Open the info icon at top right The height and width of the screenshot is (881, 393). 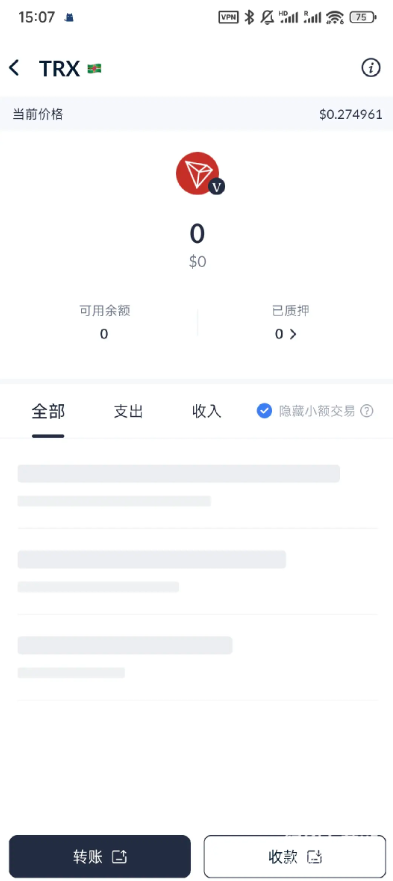click(x=371, y=68)
